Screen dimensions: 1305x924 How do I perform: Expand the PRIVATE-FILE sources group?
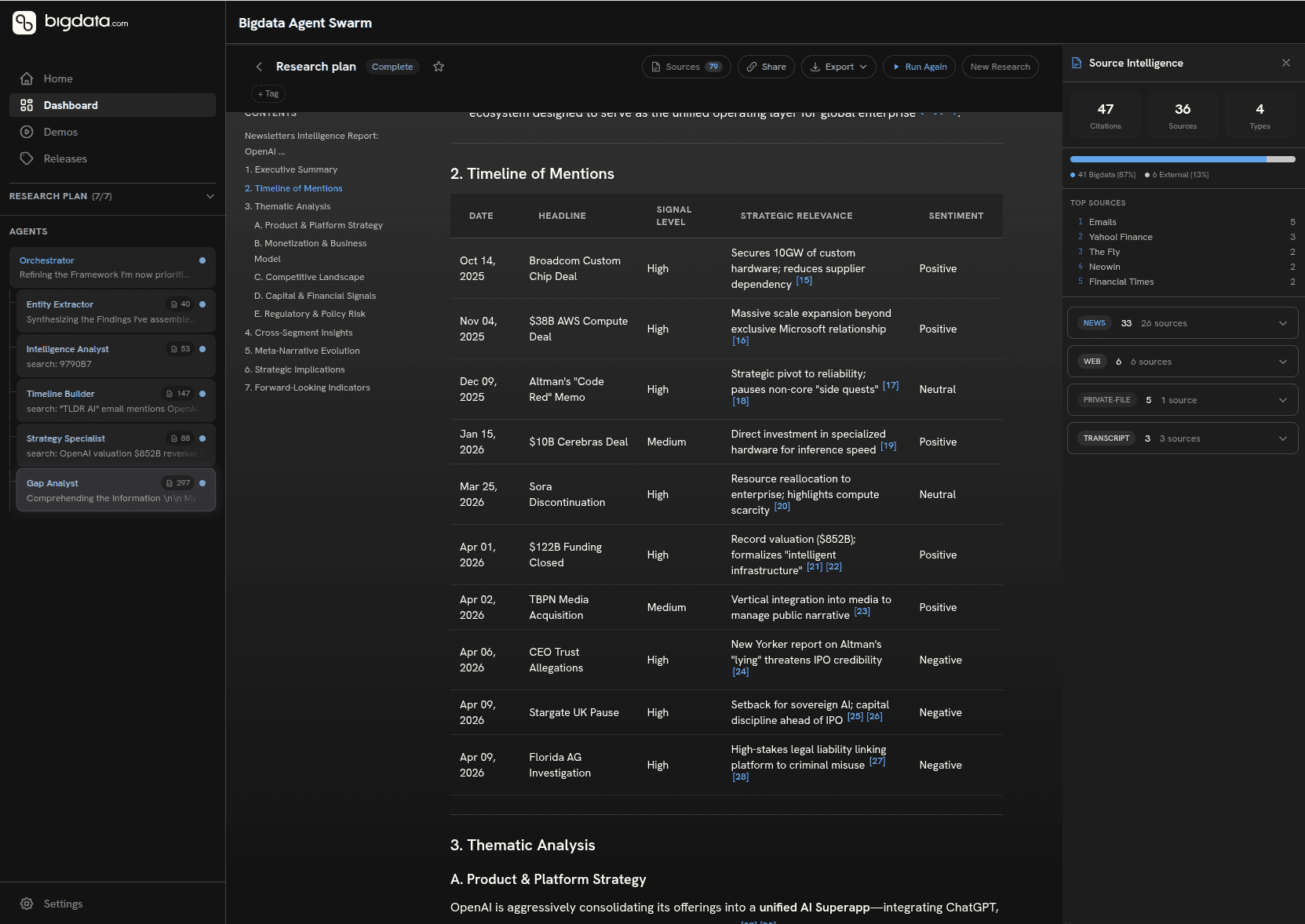point(1183,400)
